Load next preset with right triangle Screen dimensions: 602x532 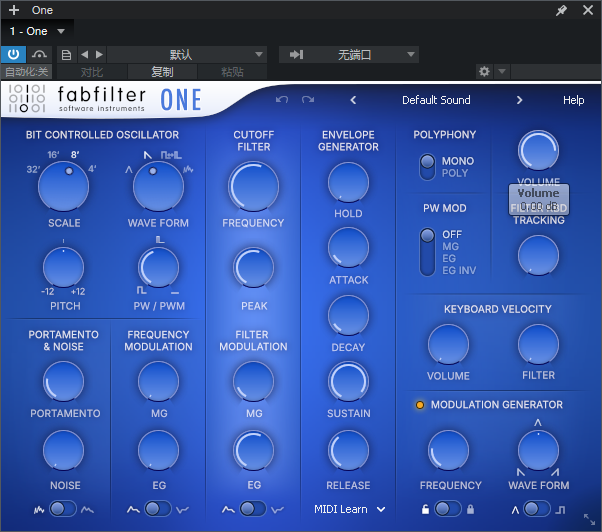pos(99,55)
